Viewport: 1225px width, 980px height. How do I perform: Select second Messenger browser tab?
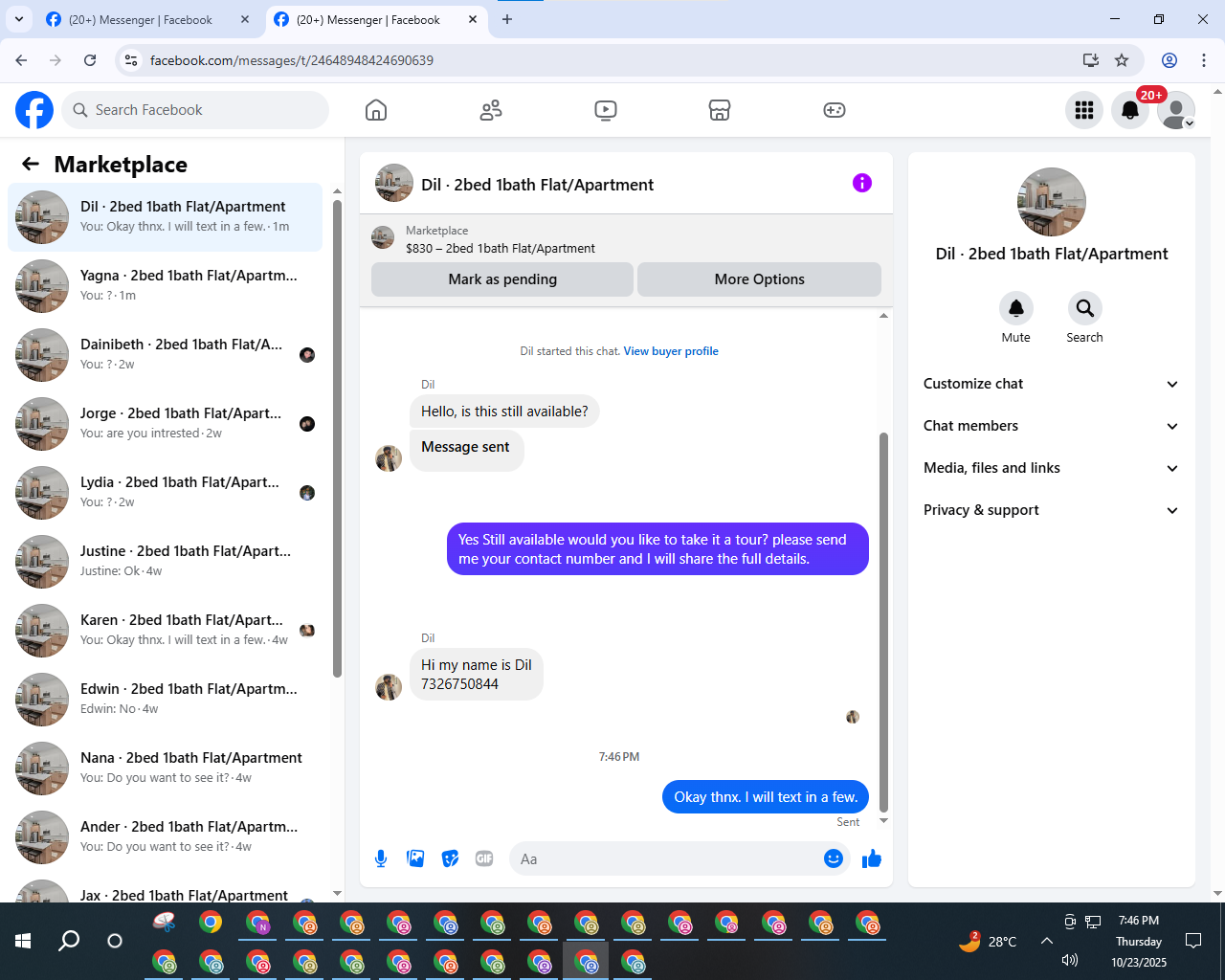point(376,20)
